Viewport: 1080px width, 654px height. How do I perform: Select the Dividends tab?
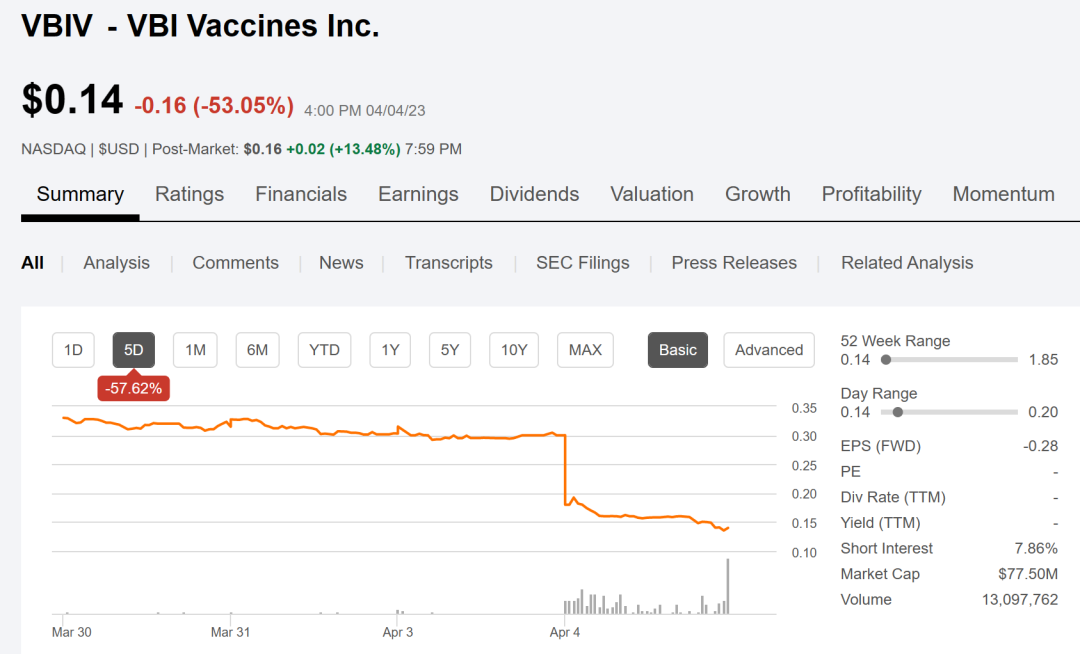tap(534, 194)
